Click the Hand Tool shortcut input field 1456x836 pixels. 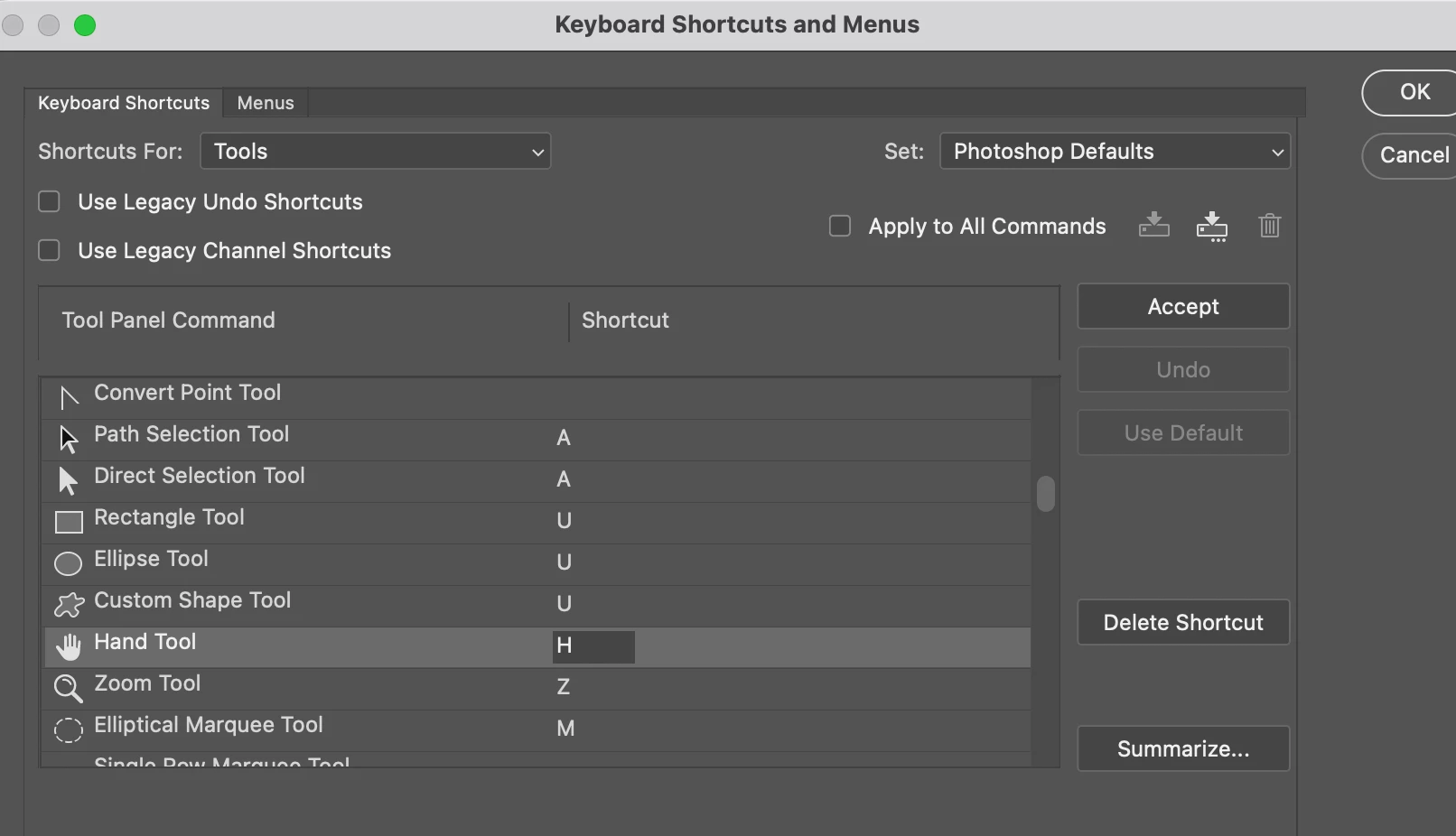[x=593, y=646]
